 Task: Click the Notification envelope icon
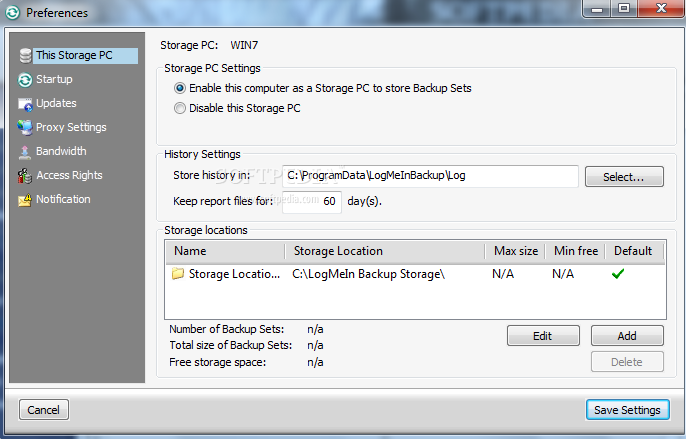pyautogui.click(x=25, y=200)
